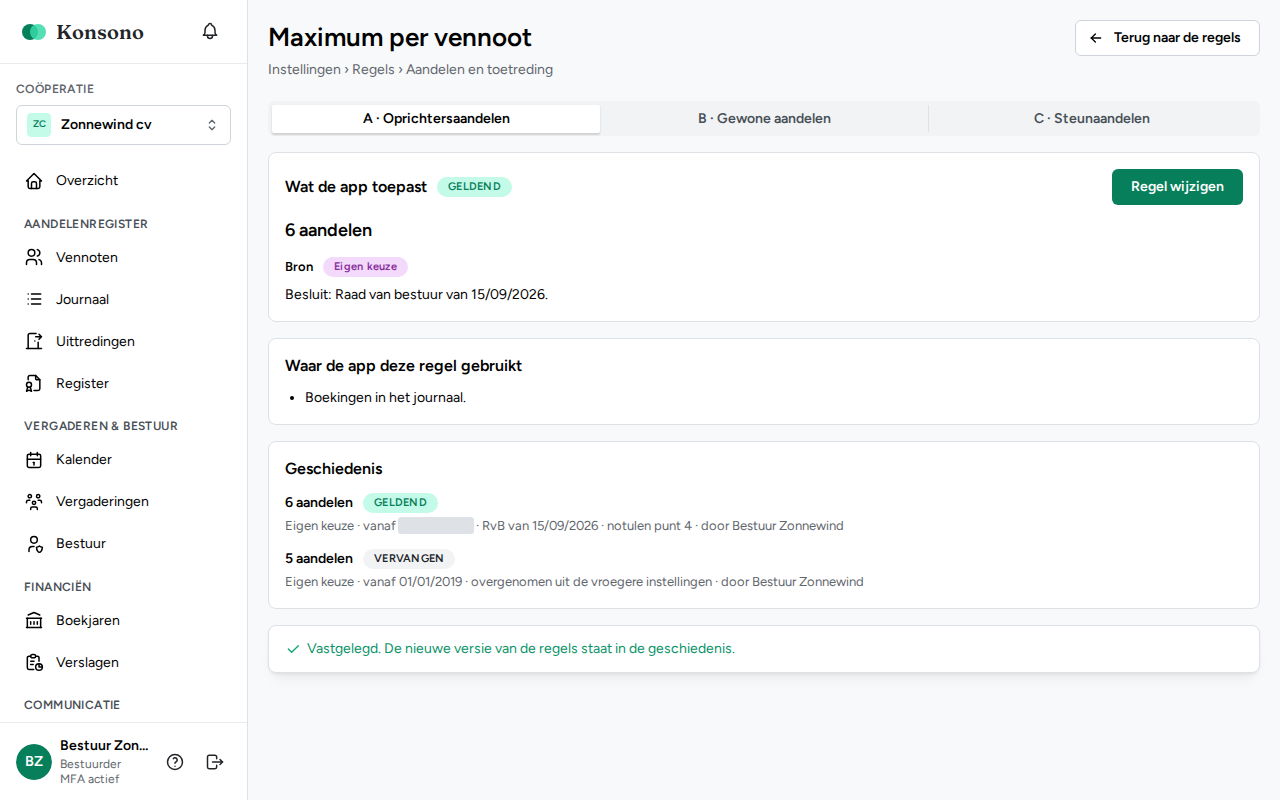Click the green checkmark in the confirmation banner
Screen dimensions: 1280x800
[x=293, y=649]
